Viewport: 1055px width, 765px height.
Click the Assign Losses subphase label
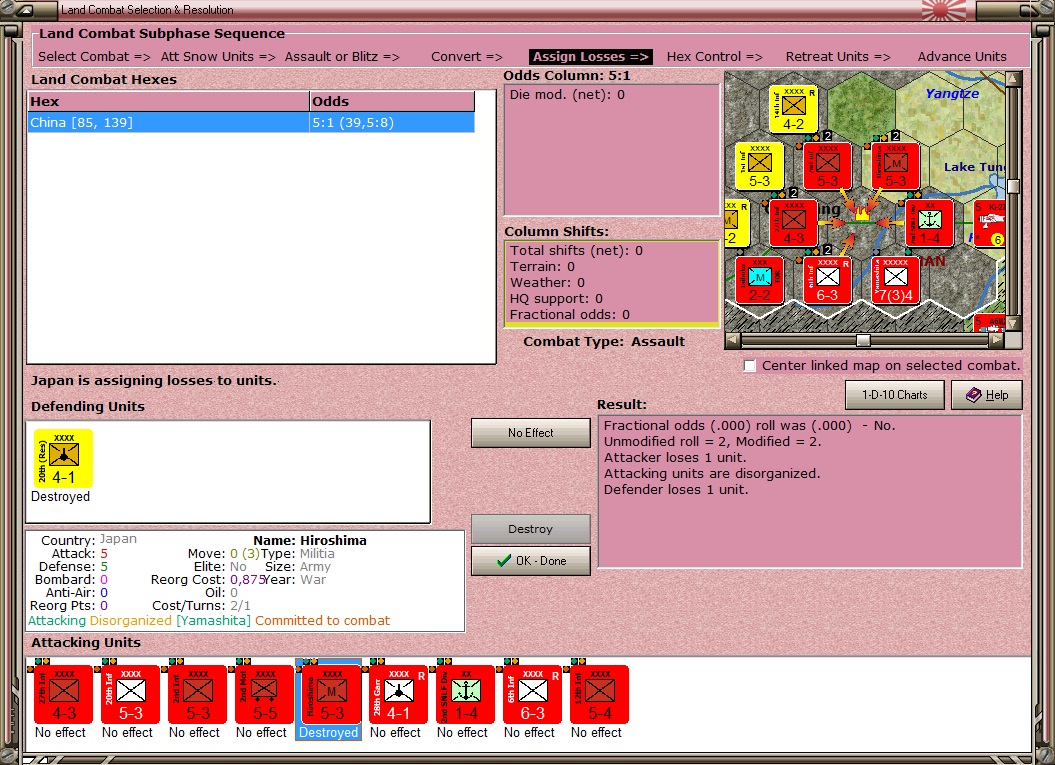pos(591,57)
